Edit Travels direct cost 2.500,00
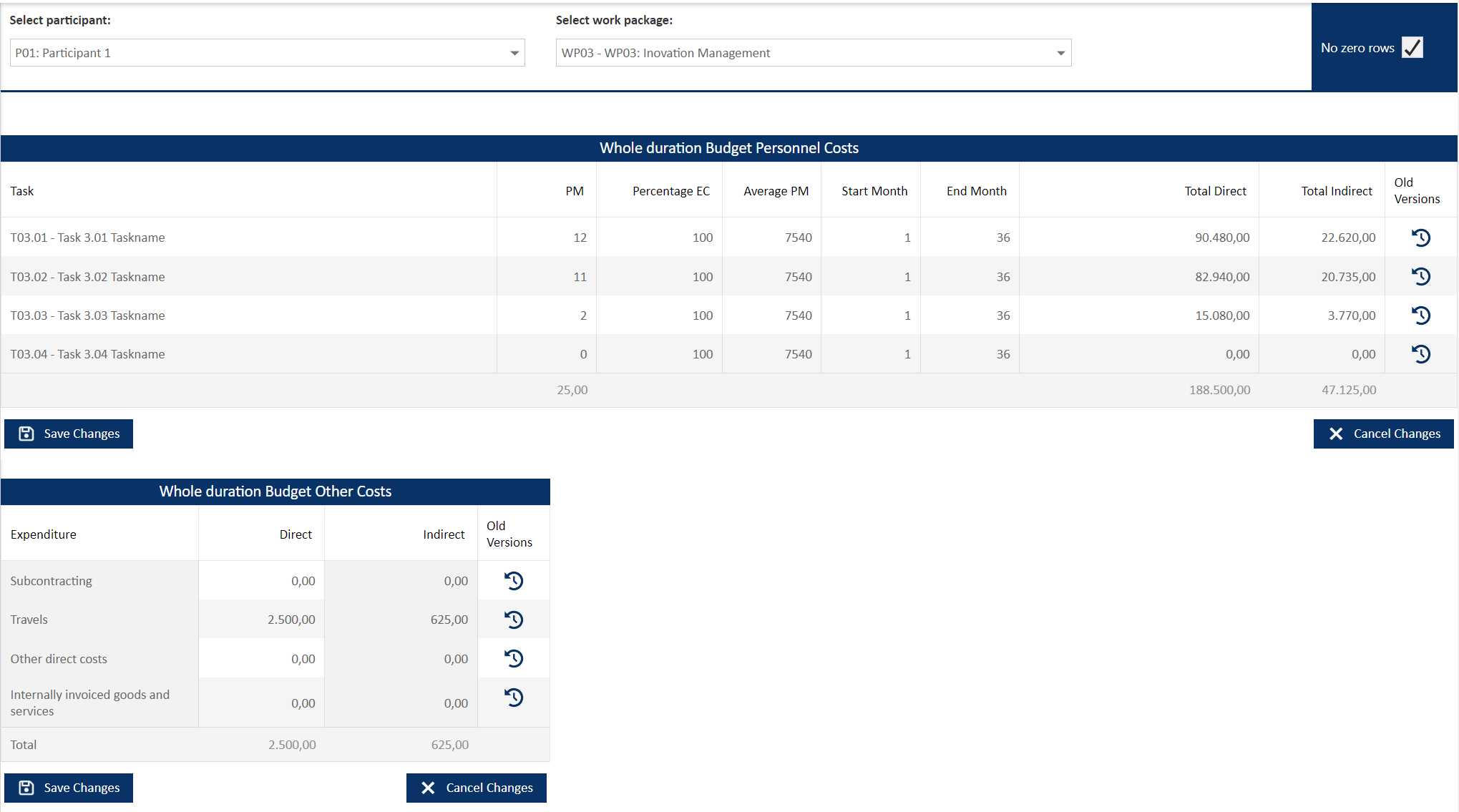The image size is (1459, 812). click(x=261, y=620)
